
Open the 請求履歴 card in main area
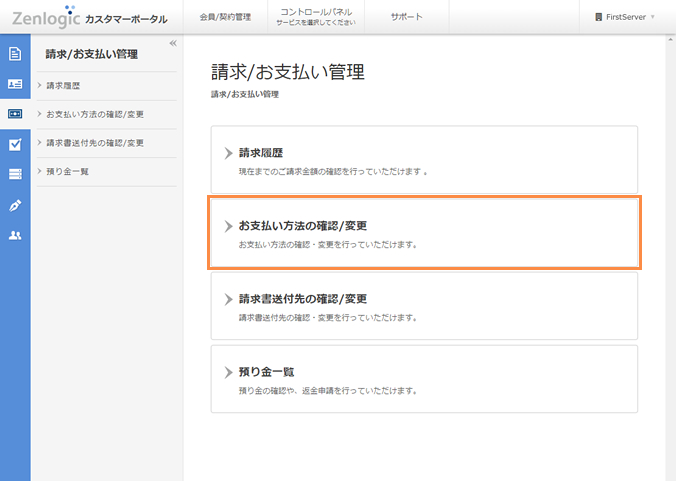424,160
